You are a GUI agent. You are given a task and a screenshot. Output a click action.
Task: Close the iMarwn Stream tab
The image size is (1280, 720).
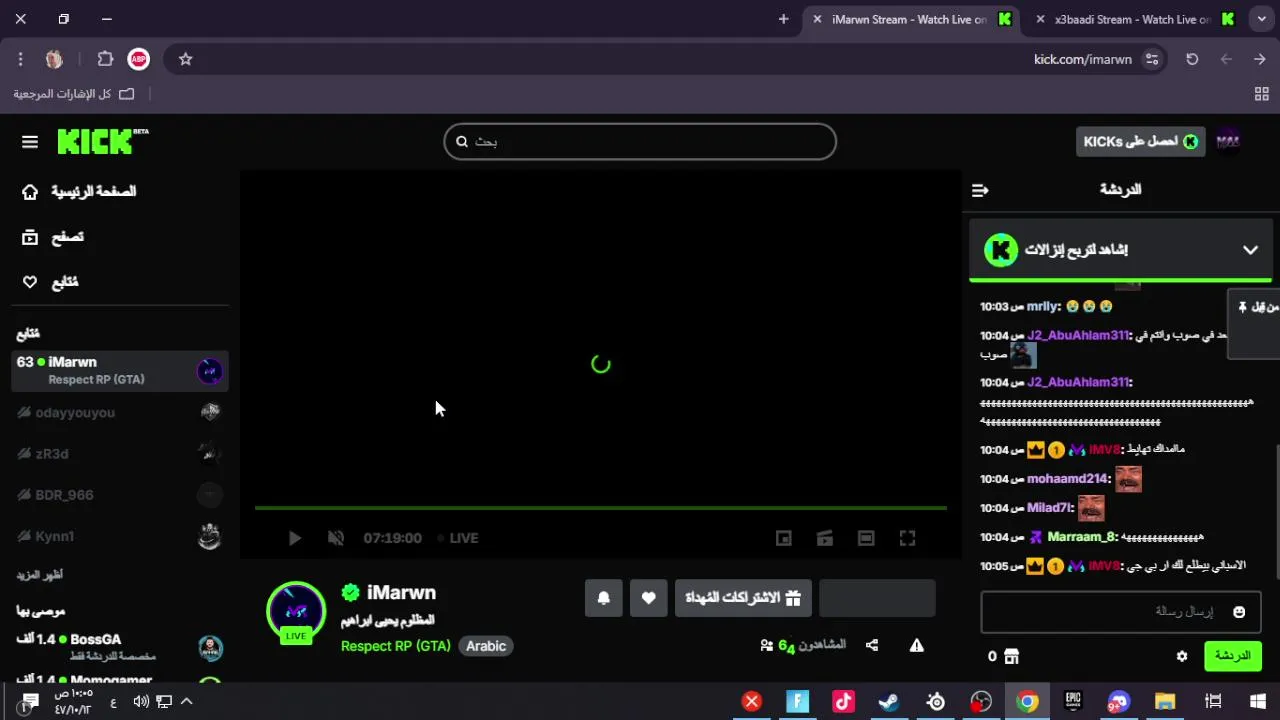coord(817,19)
